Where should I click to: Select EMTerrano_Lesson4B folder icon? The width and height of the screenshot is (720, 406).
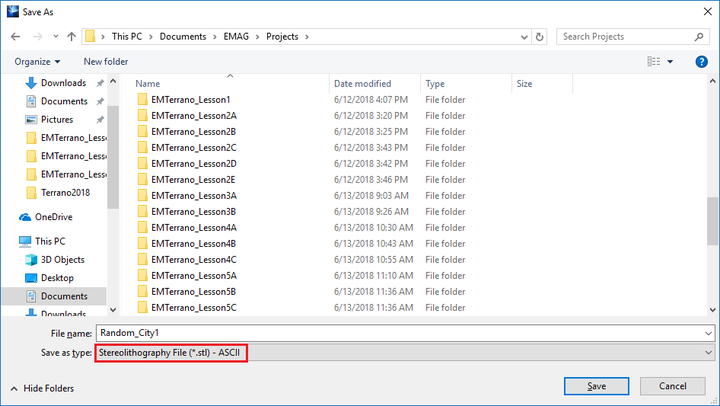coord(142,244)
